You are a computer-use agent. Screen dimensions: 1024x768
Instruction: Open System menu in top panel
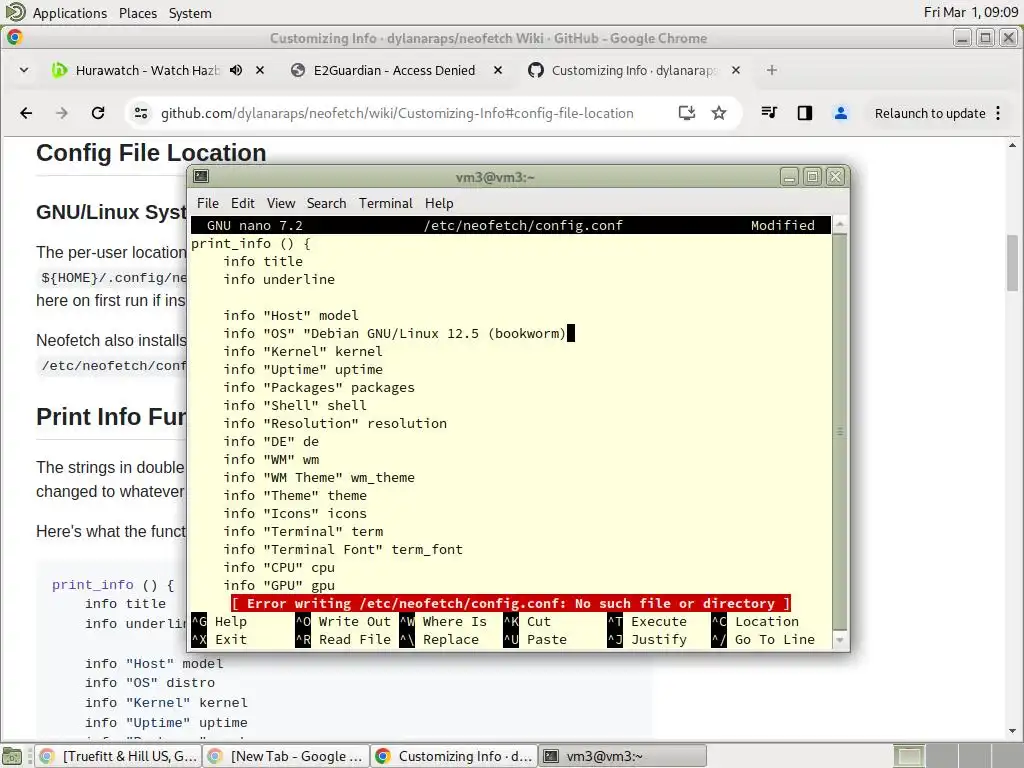(x=190, y=13)
